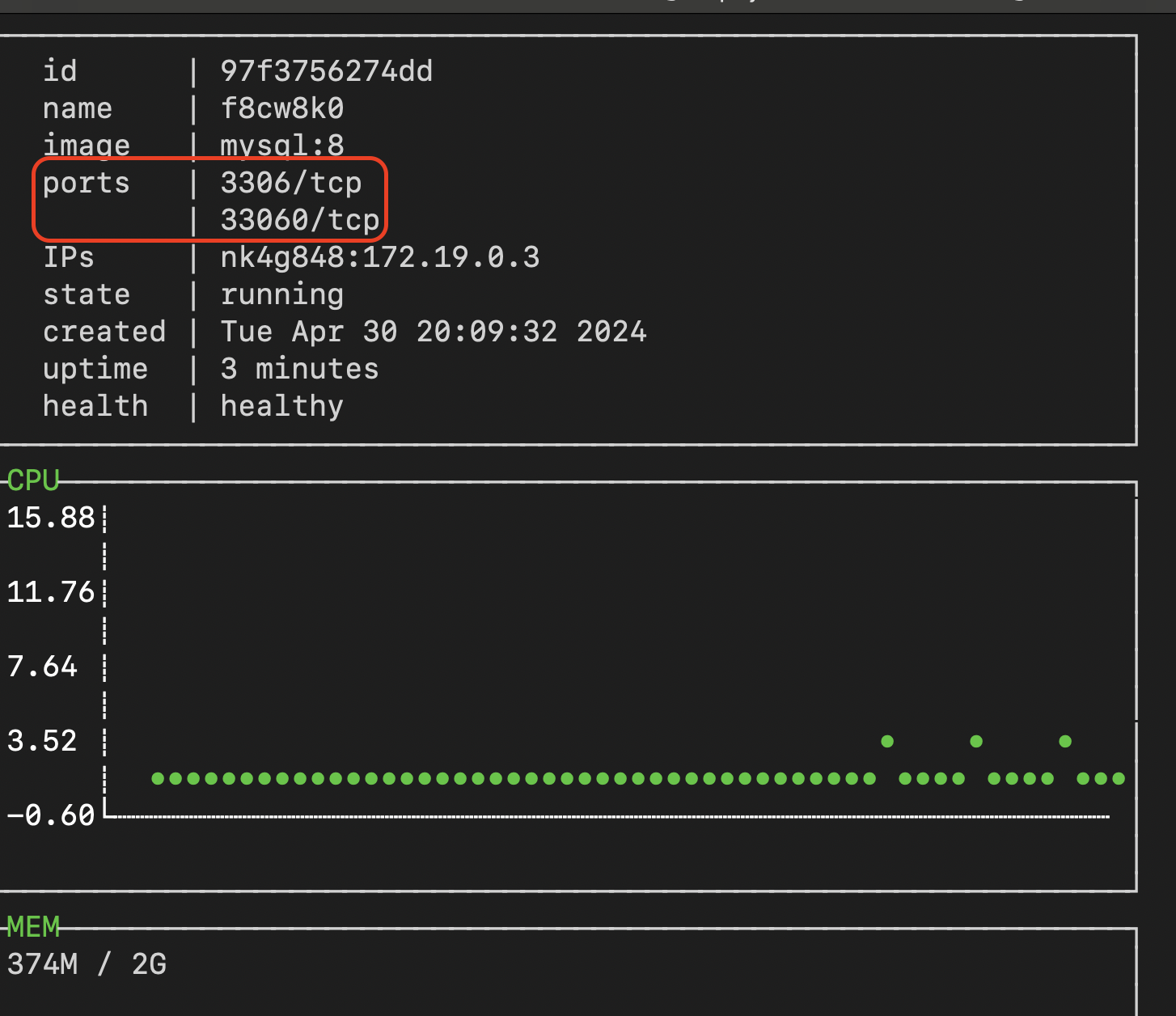This screenshot has height=1016, width=1176.
Task: Click the container id 97f3756274dd
Action: click(326, 71)
